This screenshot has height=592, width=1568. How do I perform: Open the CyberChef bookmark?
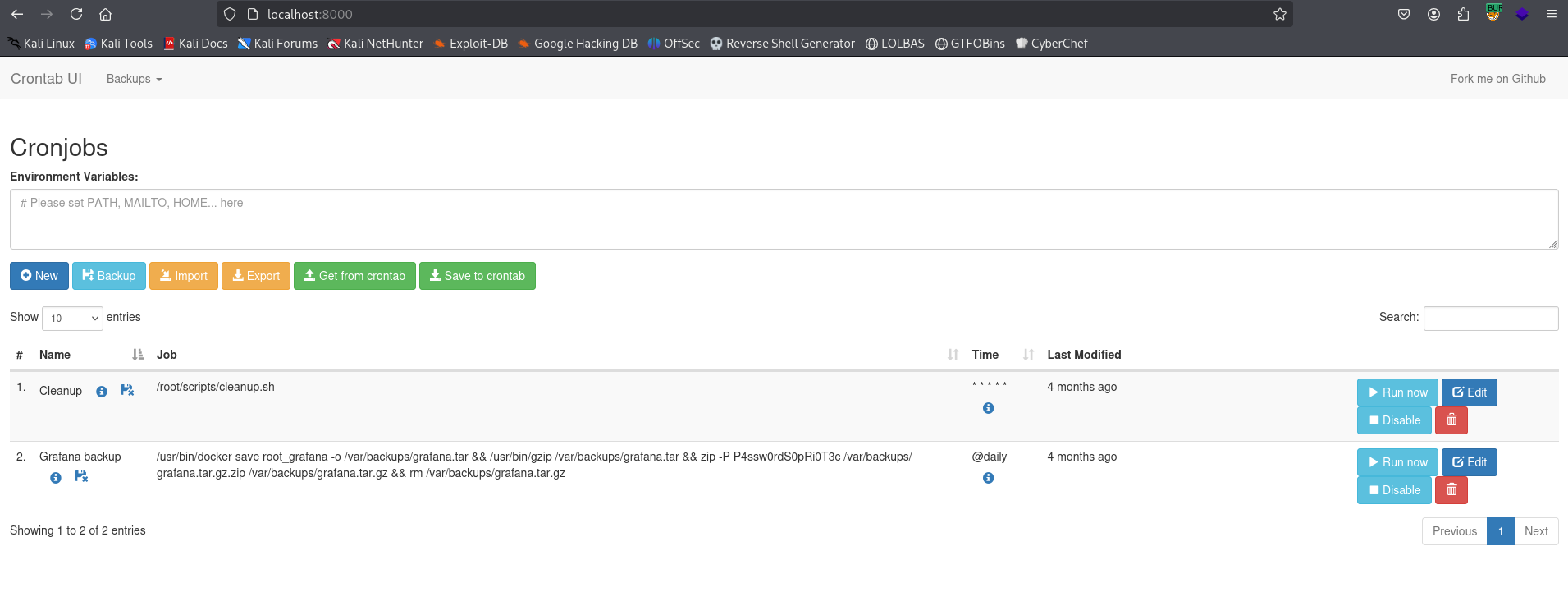pyautogui.click(x=1051, y=44)
